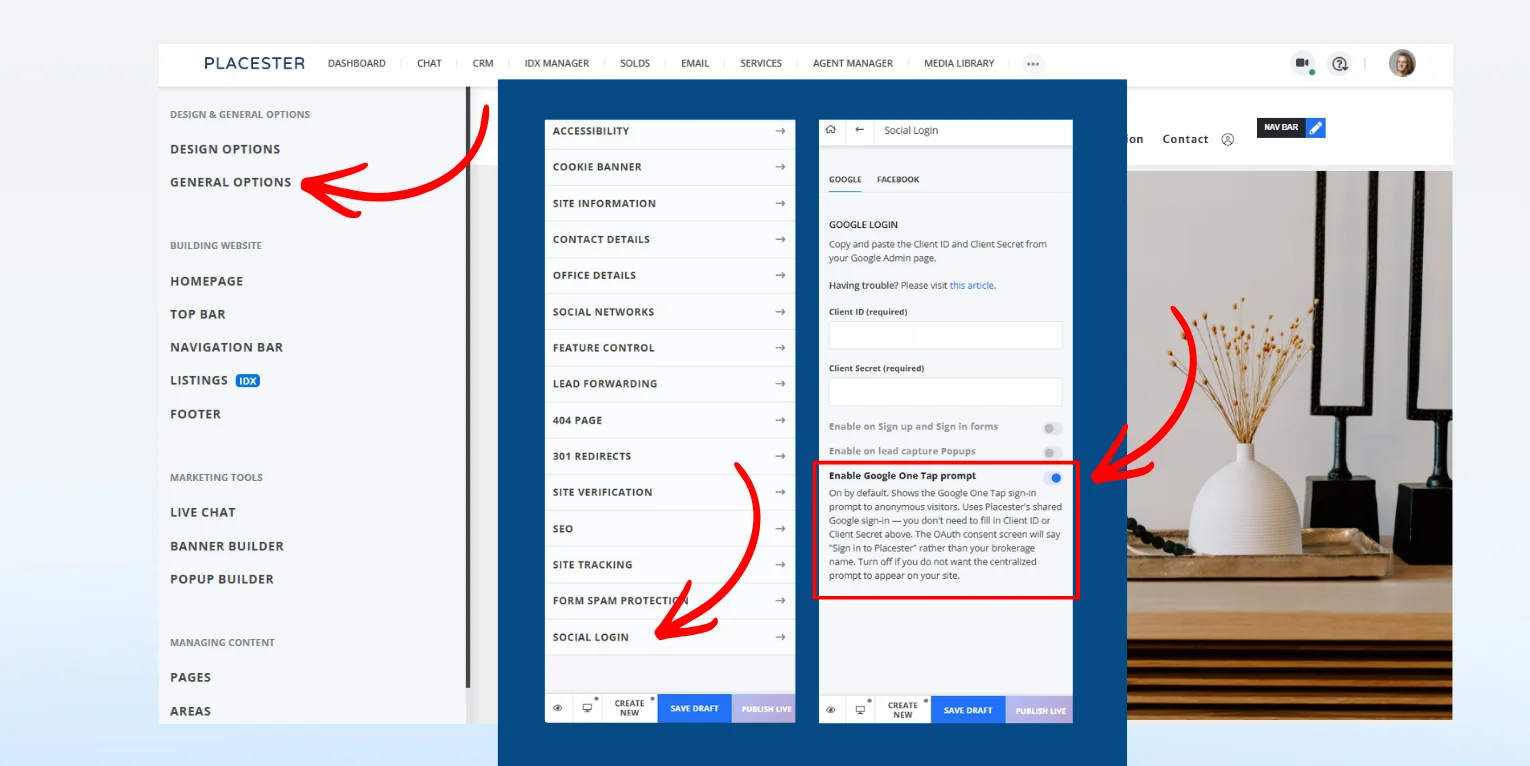Click the eye preview icon in Social Login panel
1530x766 pixels.
click(831, 709)
